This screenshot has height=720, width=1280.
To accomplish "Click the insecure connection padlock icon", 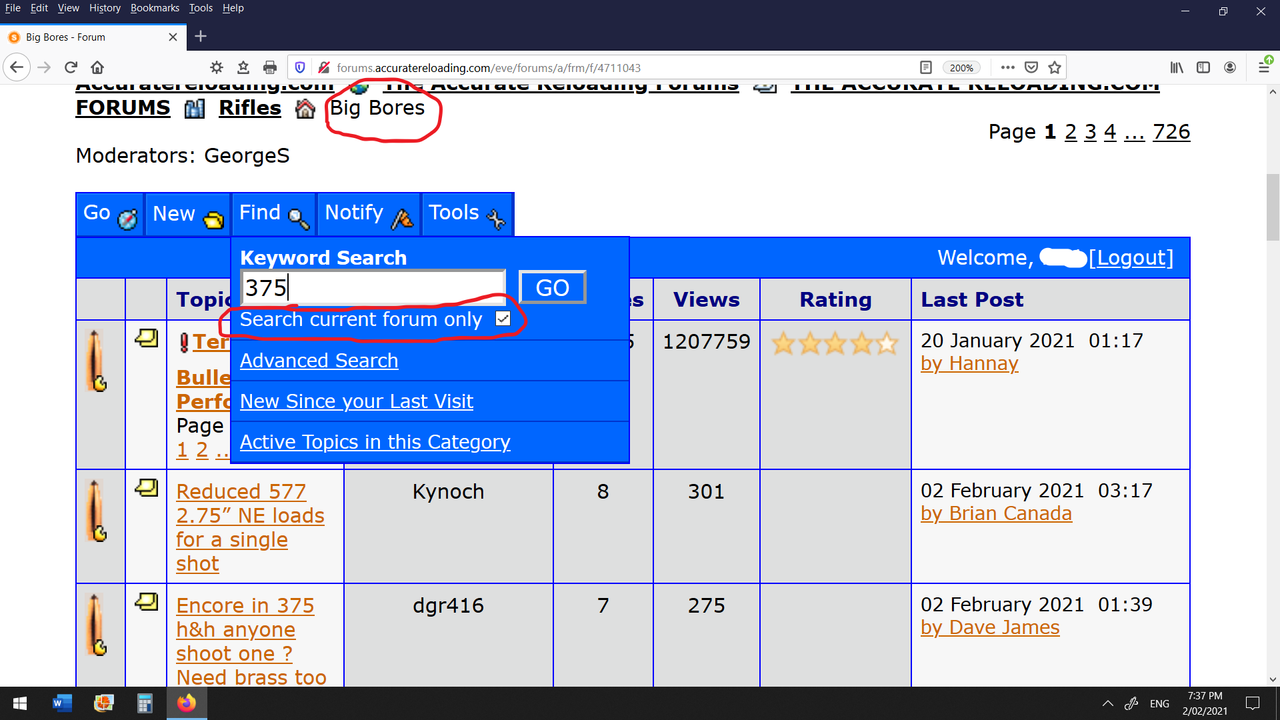I will pyautogui.click(x=323, y=68).
